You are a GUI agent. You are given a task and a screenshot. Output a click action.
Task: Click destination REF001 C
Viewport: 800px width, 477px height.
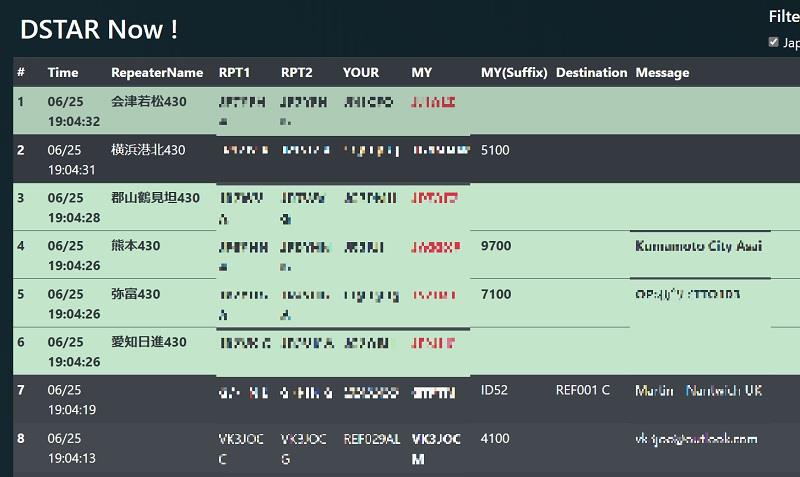(583, 390)
